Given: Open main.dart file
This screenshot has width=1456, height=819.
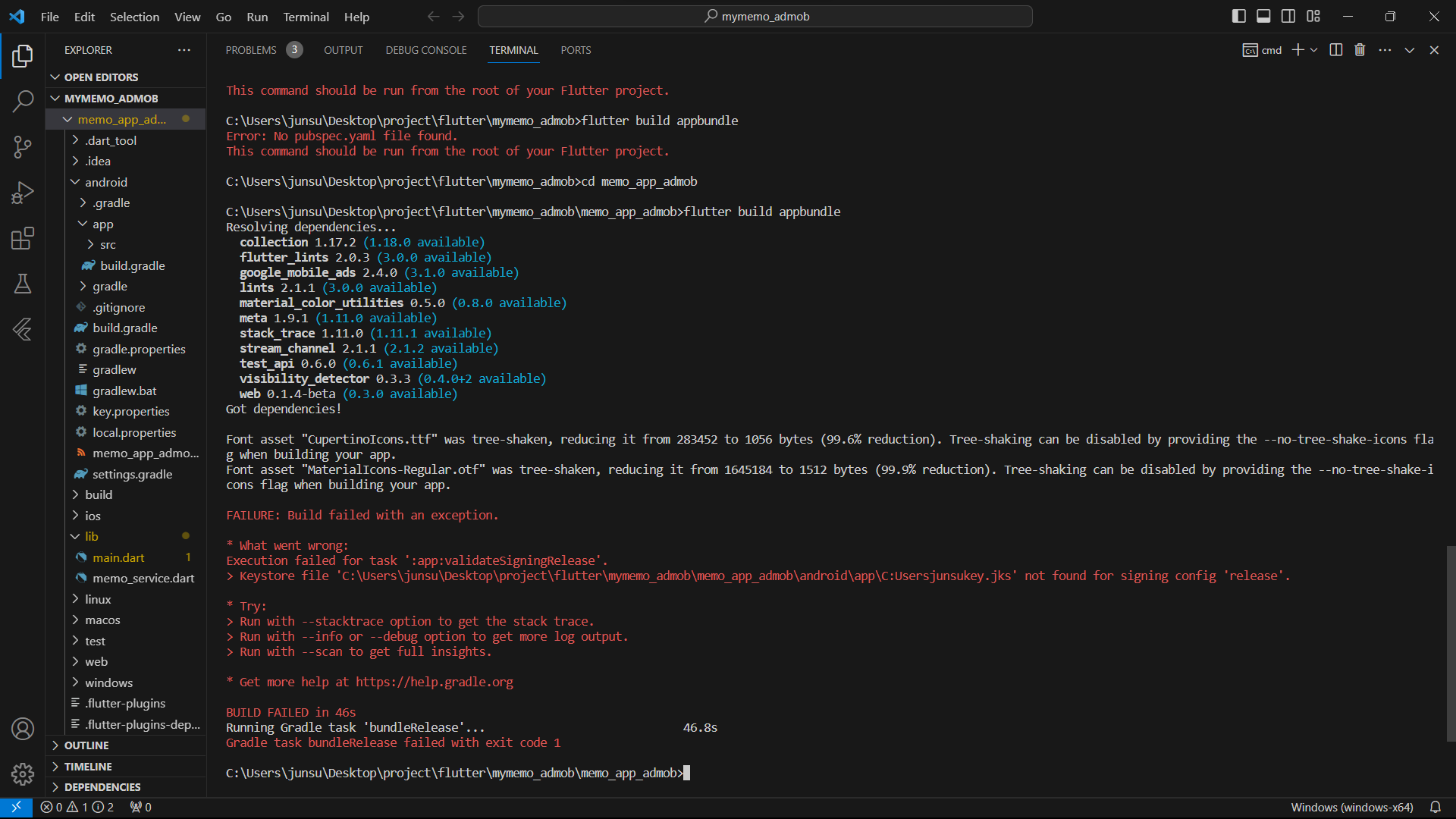Looking at the screenshot, I should point(126,557).
